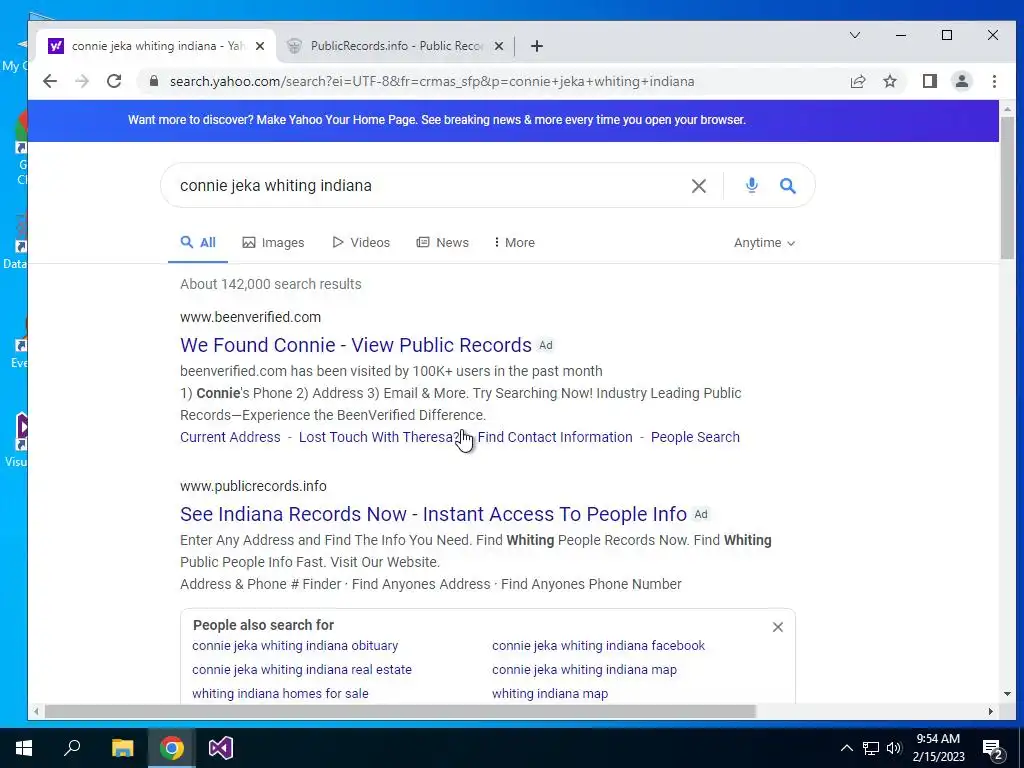Open the Current Address sublink
The height and width of the screenshot is (768, 1024).
230,437
